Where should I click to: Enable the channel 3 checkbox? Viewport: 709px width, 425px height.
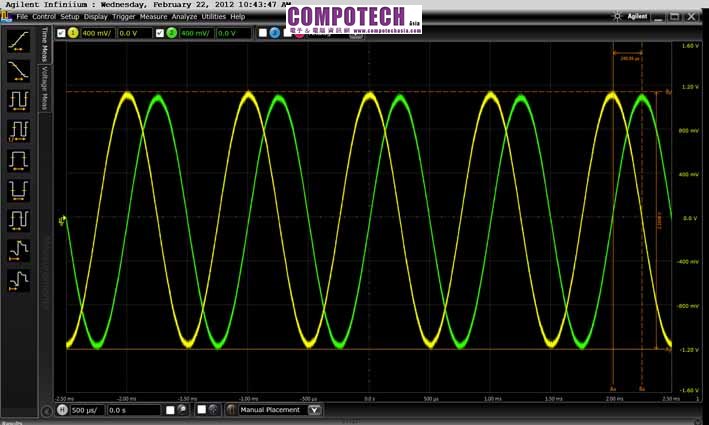(262, 33)
